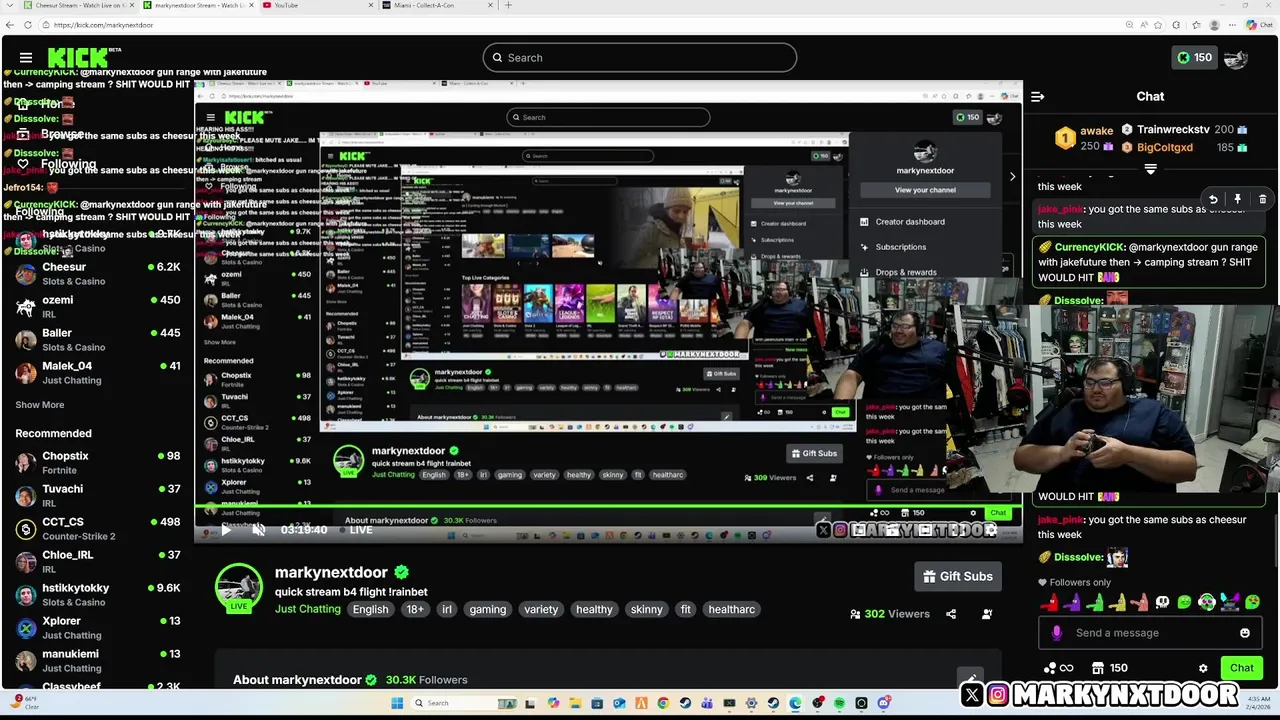
Task: Click the channel points infinity icon
Action: [1059, 668]
